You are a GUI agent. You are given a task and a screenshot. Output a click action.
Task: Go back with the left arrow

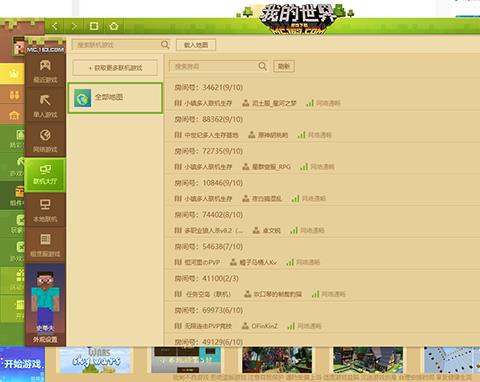(55, 26)
